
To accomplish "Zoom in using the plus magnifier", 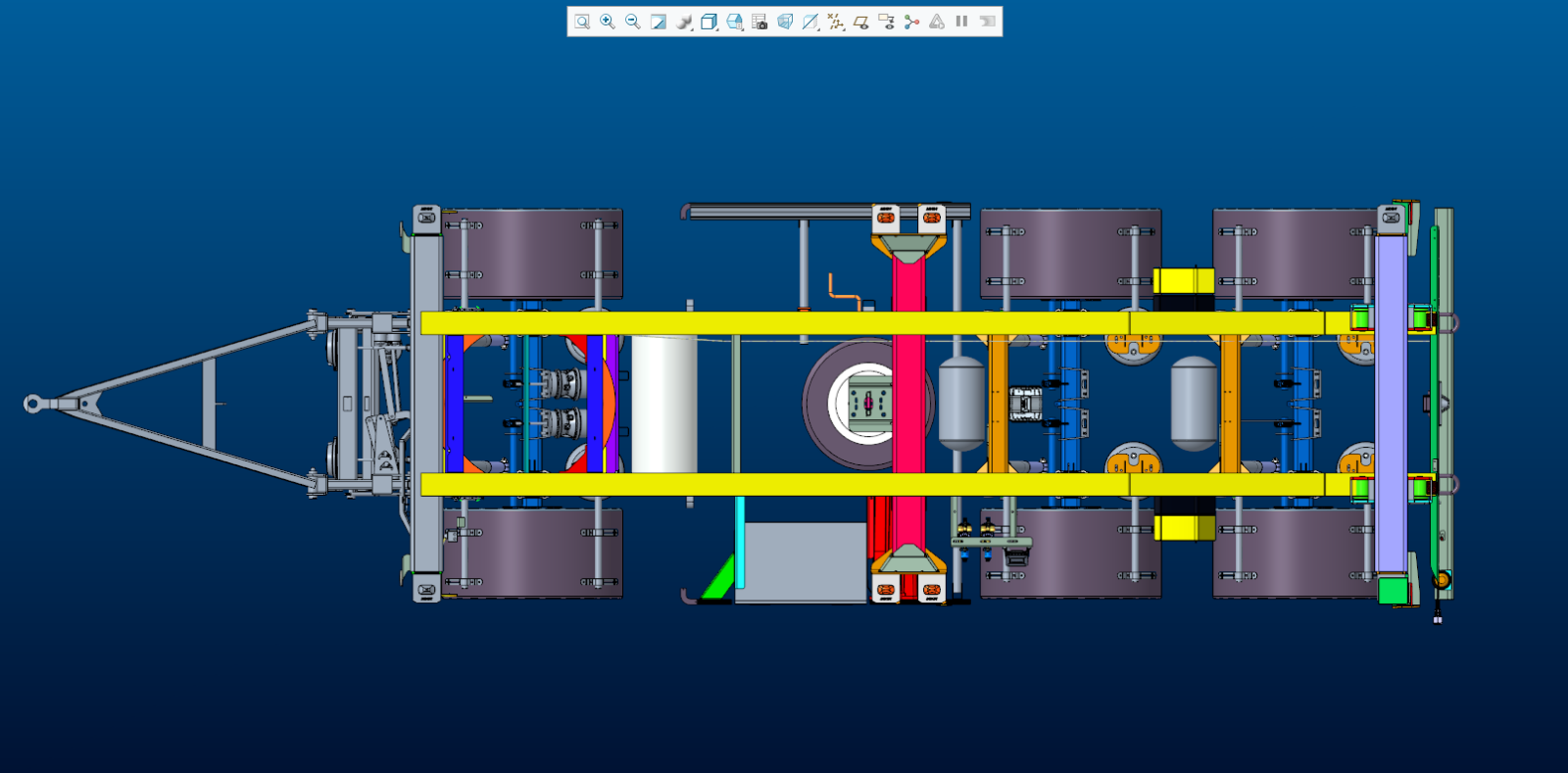I will point(608,22).
